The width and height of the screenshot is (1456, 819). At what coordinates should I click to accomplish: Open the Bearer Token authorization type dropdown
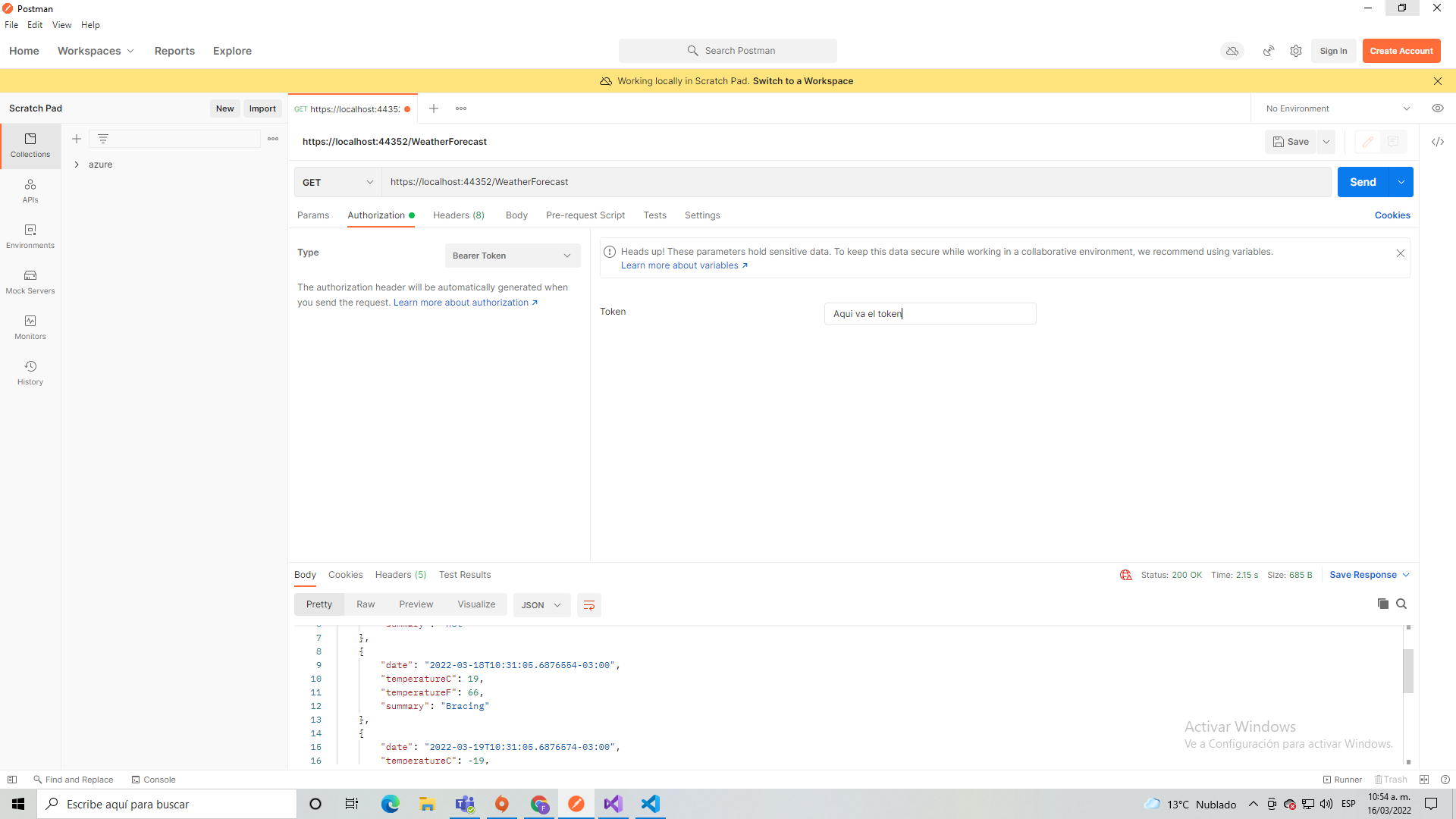click(512, 256)
